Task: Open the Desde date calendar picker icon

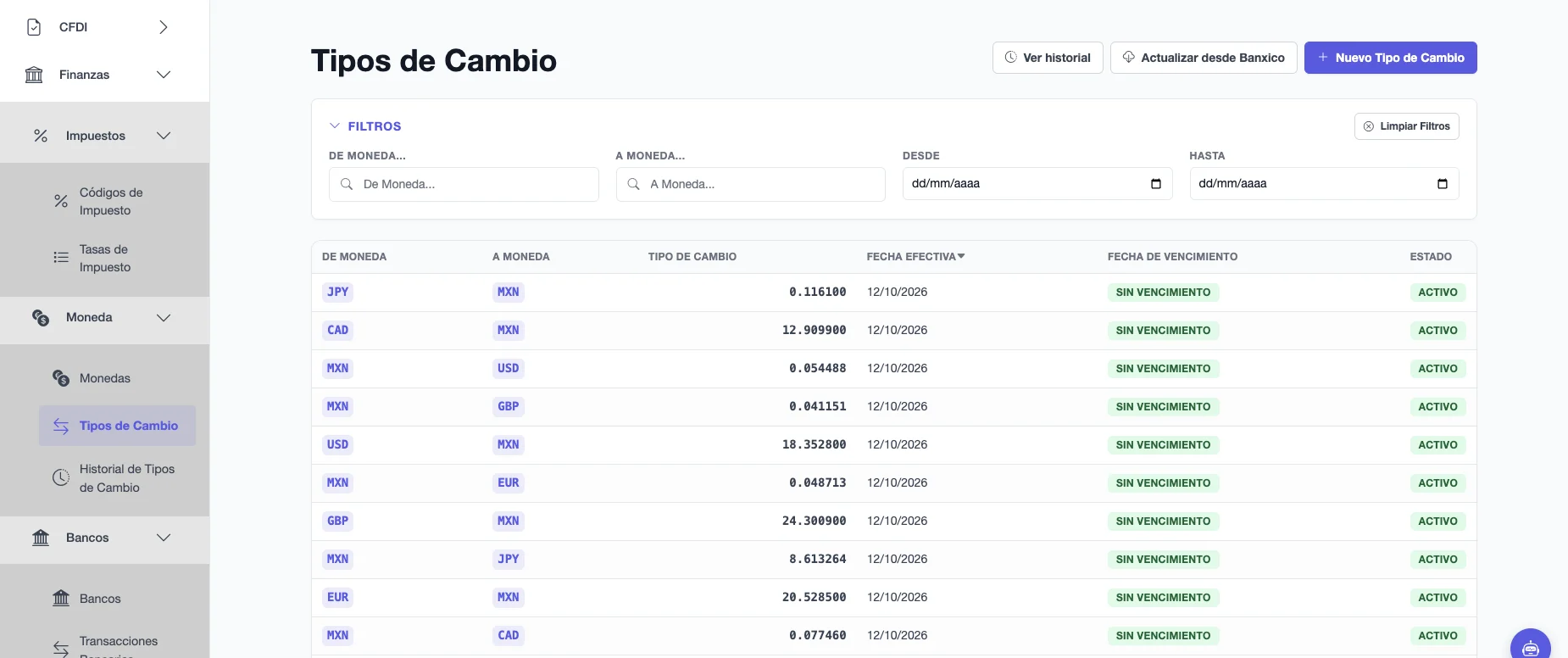Action: click(1156, 184)
